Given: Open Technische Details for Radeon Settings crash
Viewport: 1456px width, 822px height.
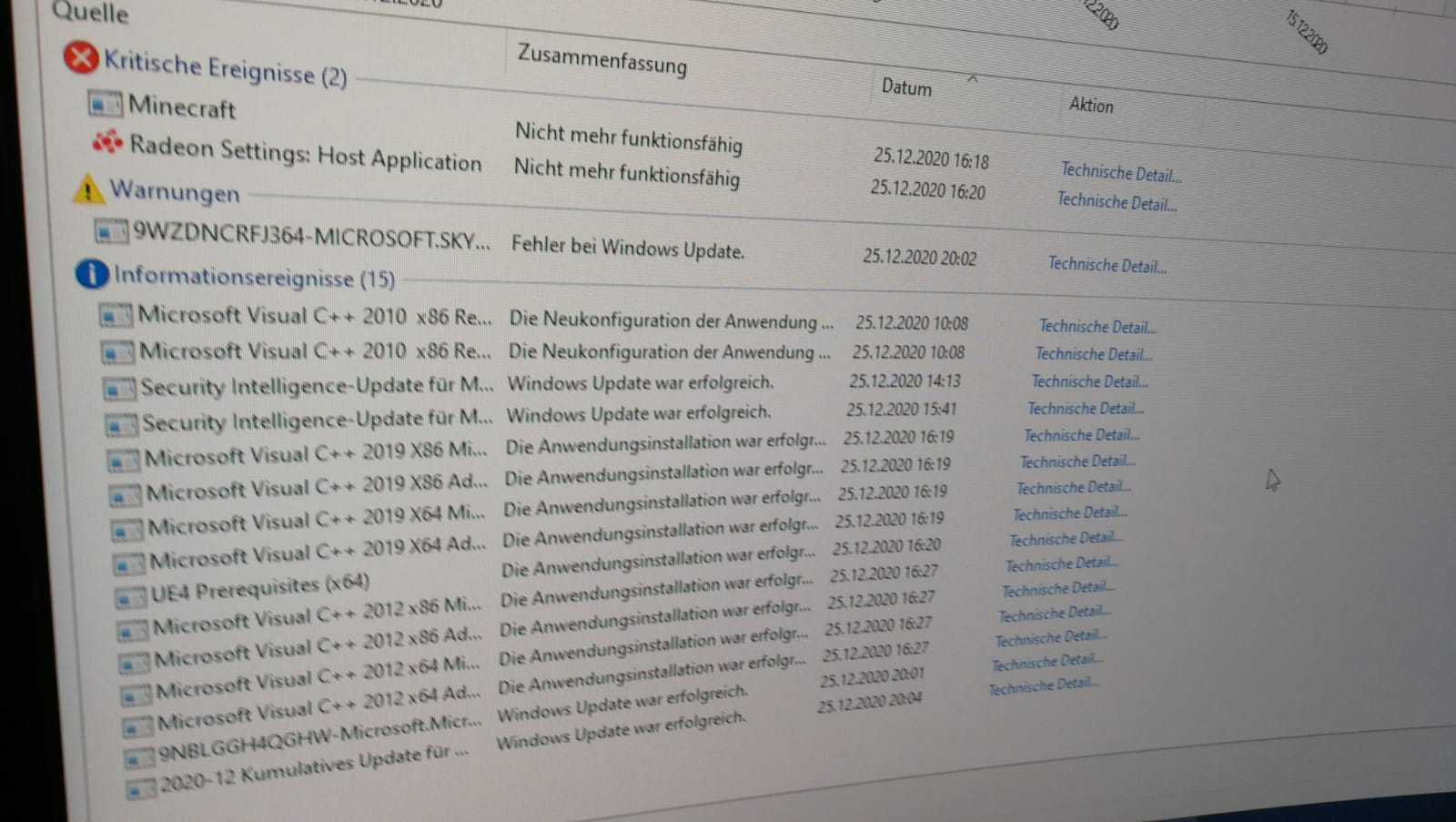Looking at the screenshot, I should point(1117,201).
